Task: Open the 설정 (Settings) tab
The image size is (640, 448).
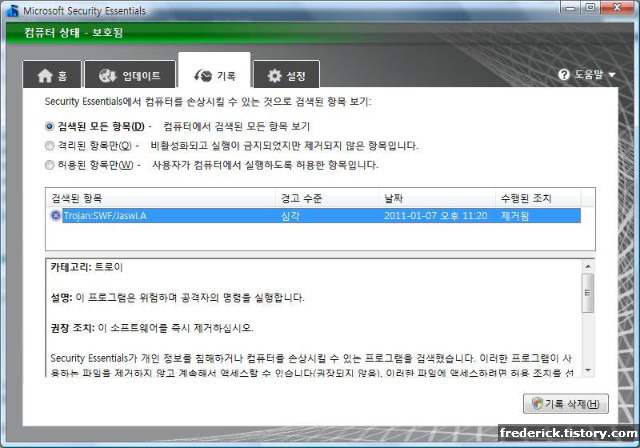Action: [x=287, y=75]
